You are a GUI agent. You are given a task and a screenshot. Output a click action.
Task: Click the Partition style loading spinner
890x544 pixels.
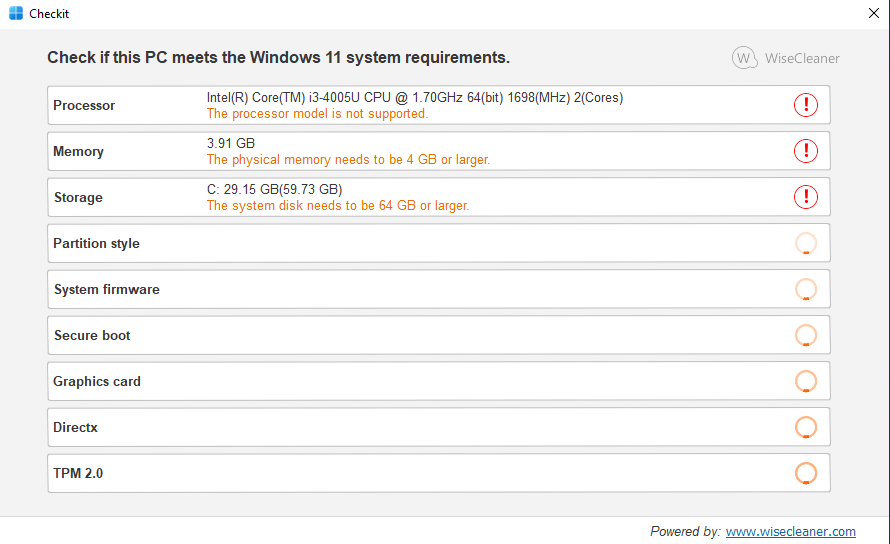pos(805,243)
